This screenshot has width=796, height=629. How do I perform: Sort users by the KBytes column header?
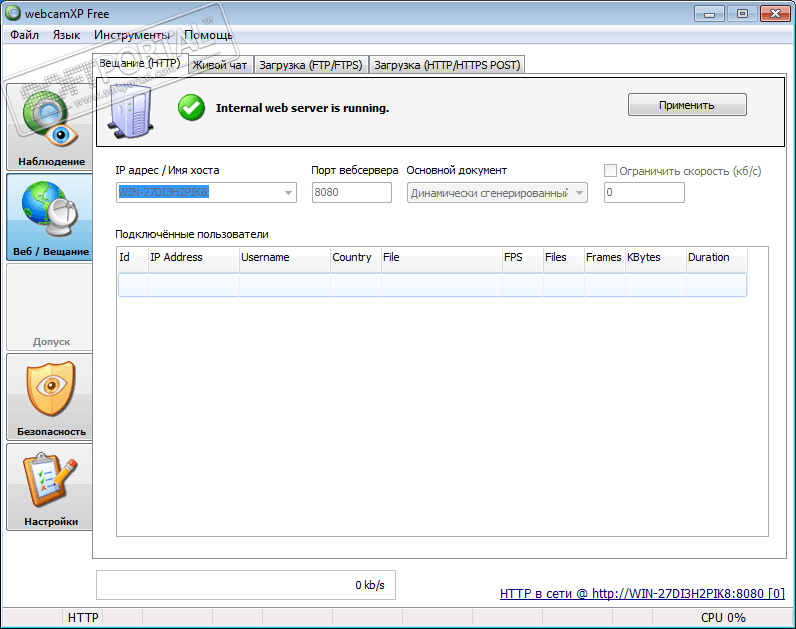click(656, 257)
